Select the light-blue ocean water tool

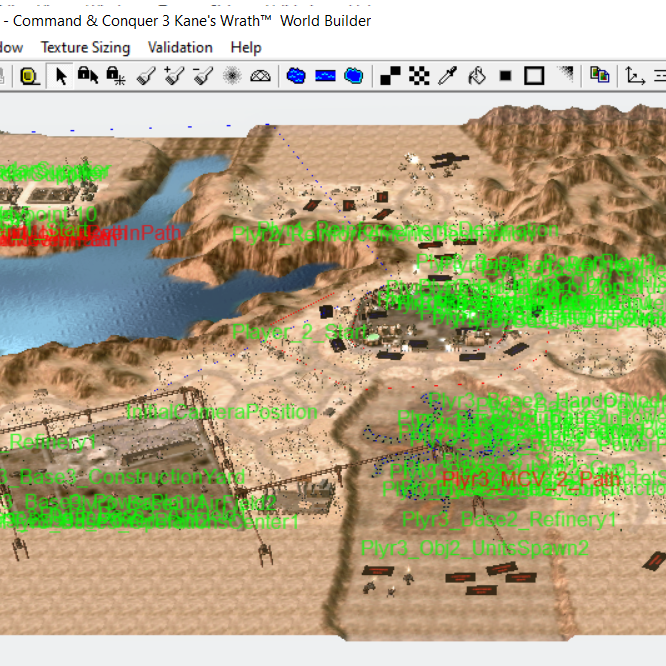(353, 76)
